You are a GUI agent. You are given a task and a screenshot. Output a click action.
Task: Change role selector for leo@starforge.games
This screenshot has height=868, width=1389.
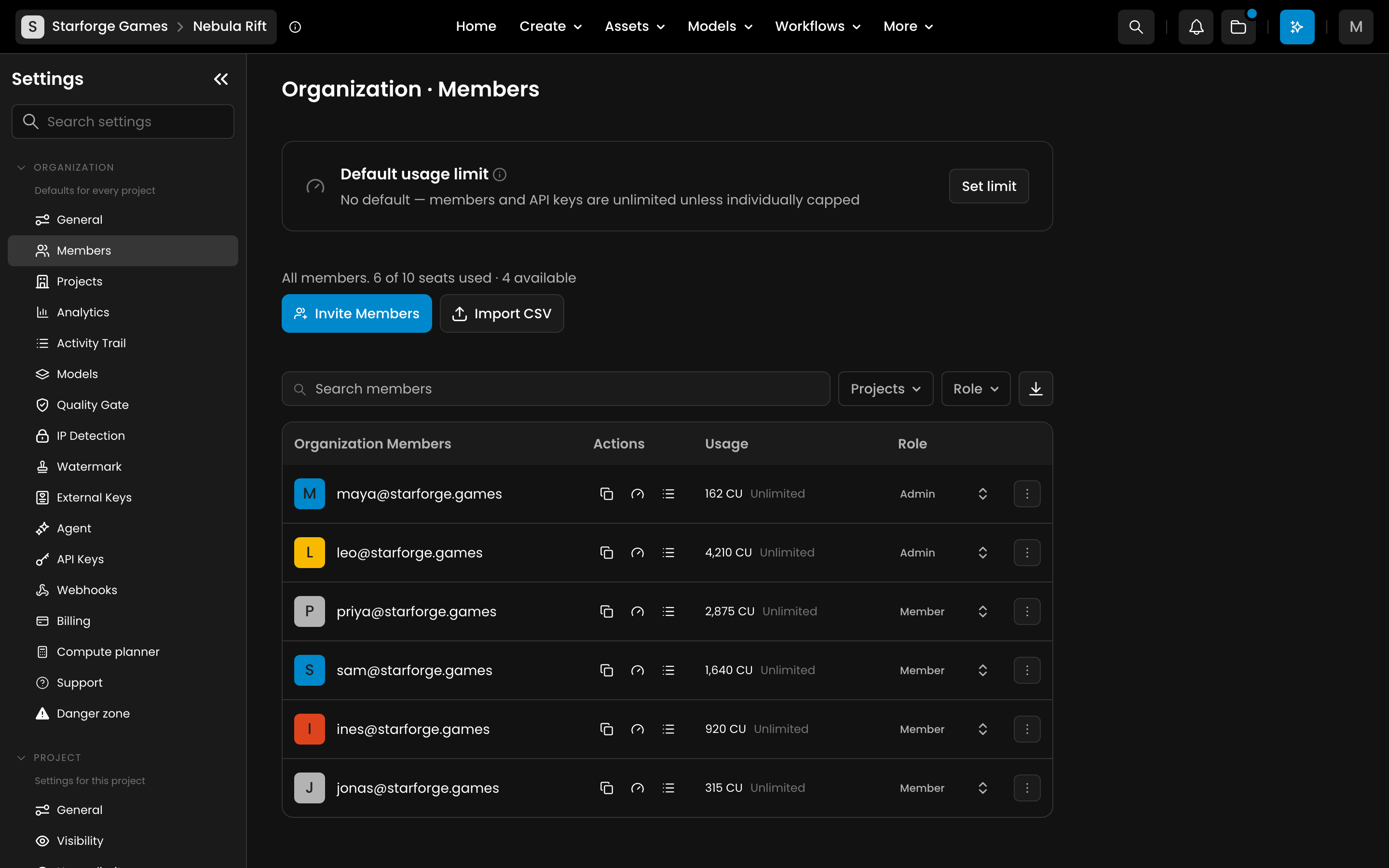[943, 553]
